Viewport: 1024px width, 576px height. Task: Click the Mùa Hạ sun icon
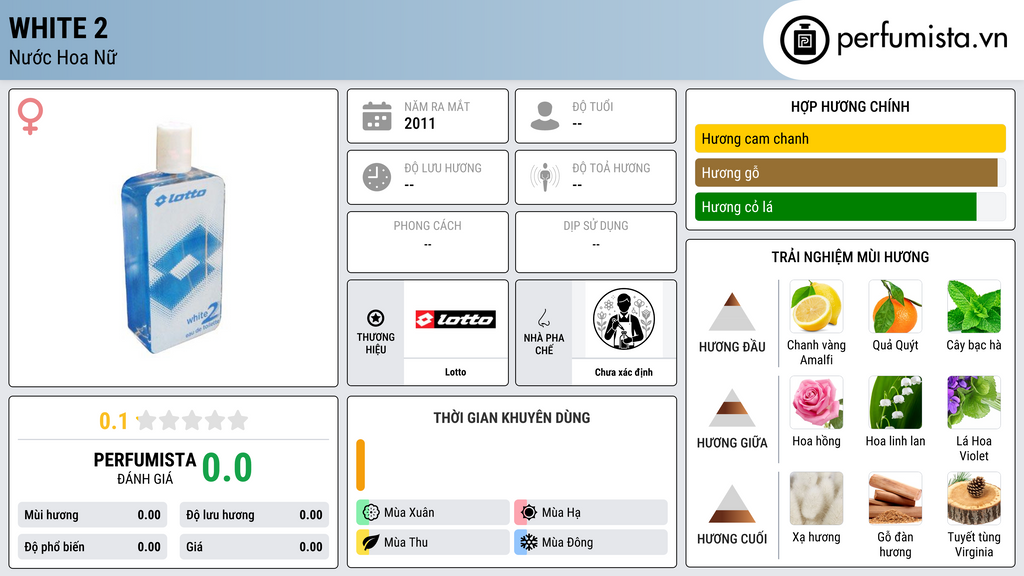point(528,513)
